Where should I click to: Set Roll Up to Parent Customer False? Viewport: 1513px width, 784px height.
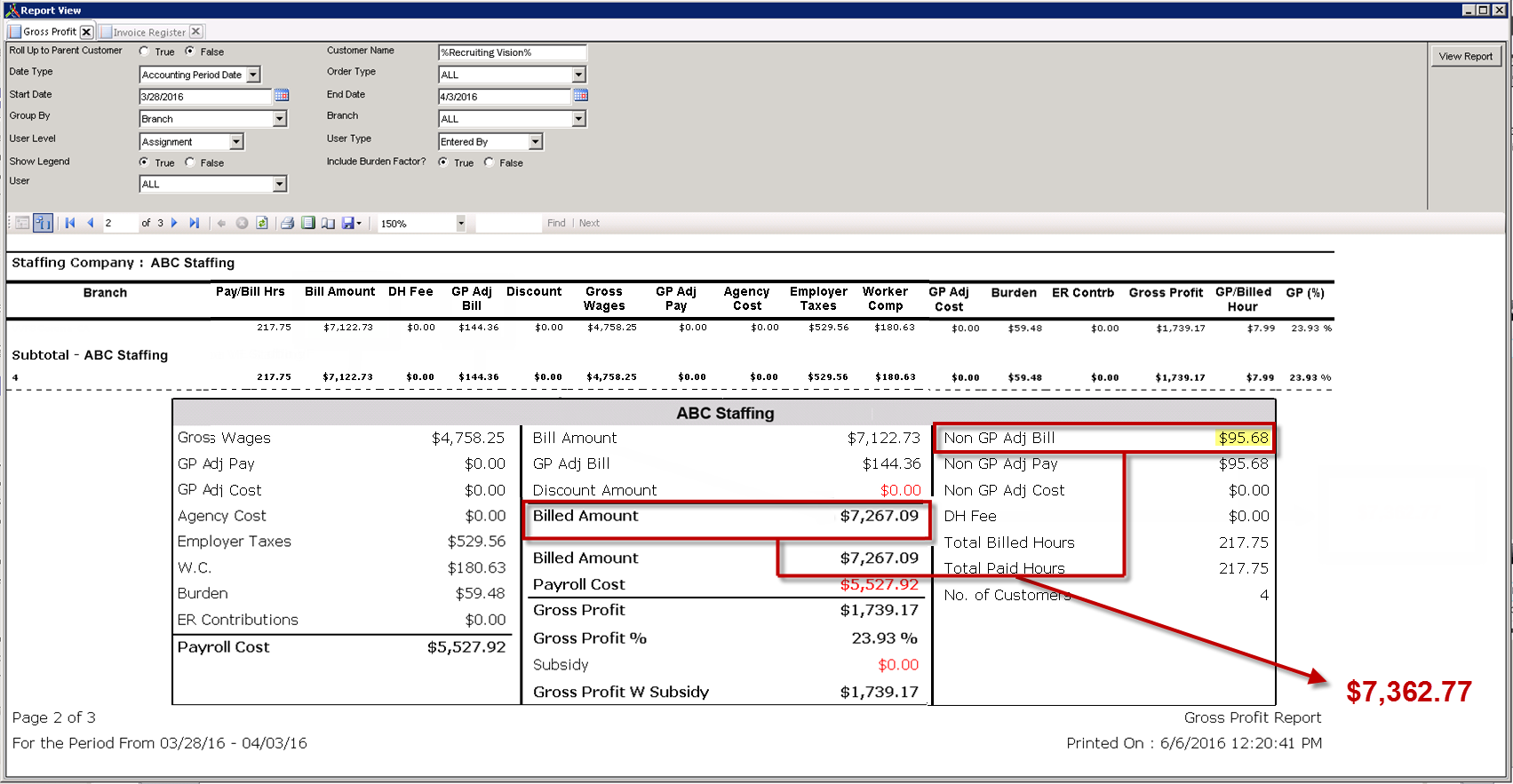point(189,51)
